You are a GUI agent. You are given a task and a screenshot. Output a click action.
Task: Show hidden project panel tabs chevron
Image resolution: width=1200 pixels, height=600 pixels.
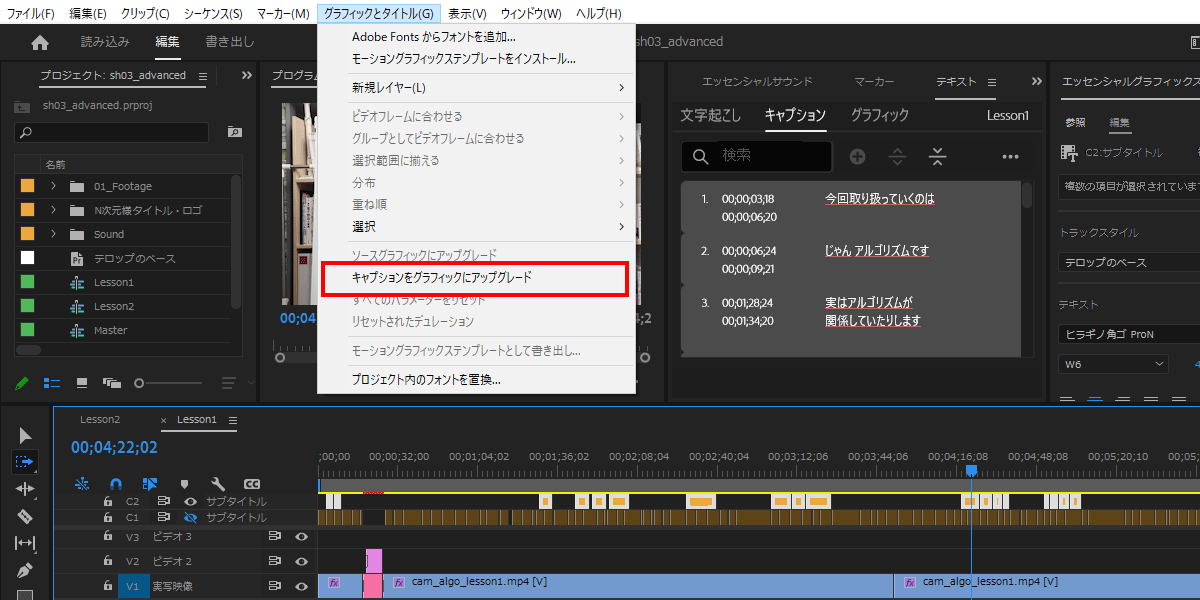tap(247, 75)
